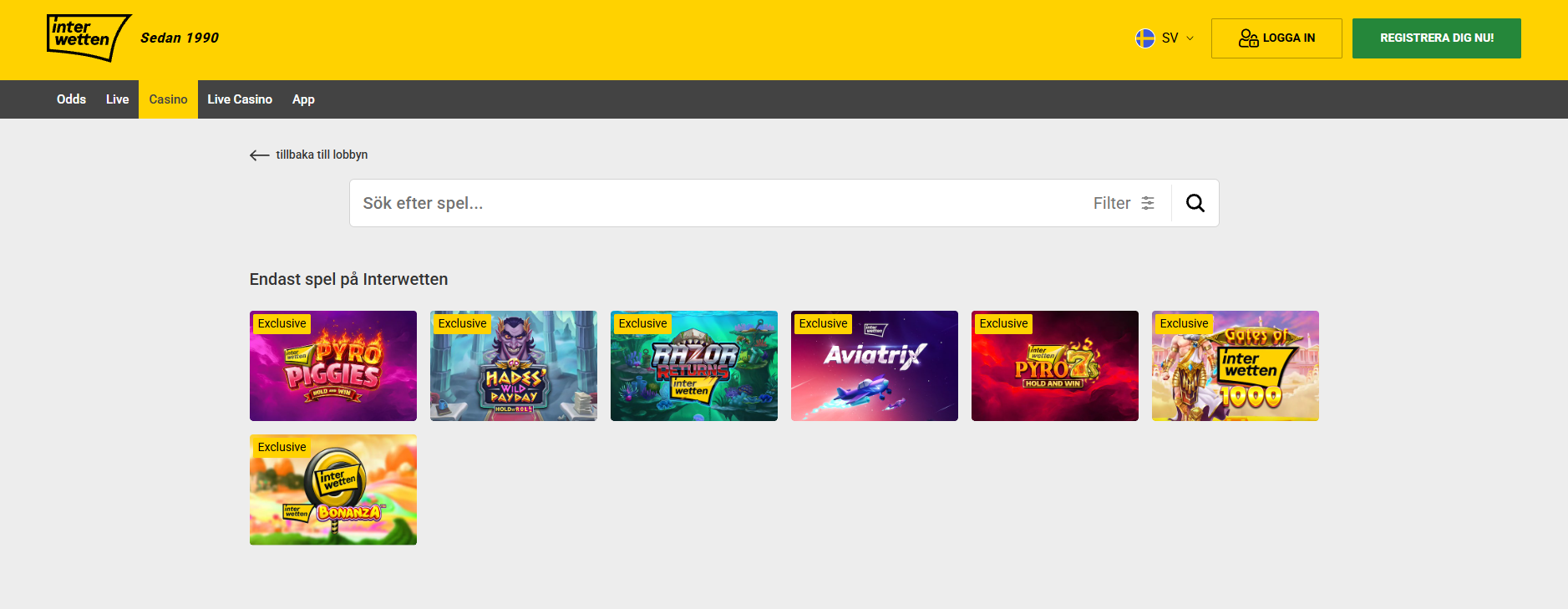Image resolution: width=1568 pixels, height=609 pixels.
Task: Click the back arrow beside tillbaka till lobbyn
Action: [x=259, y=155]
